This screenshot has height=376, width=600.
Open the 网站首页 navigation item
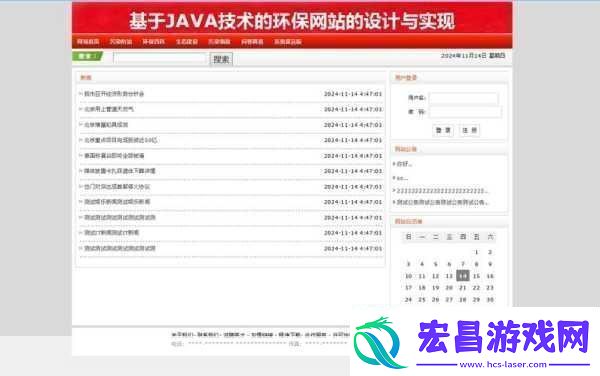click(x=88, y=42)
